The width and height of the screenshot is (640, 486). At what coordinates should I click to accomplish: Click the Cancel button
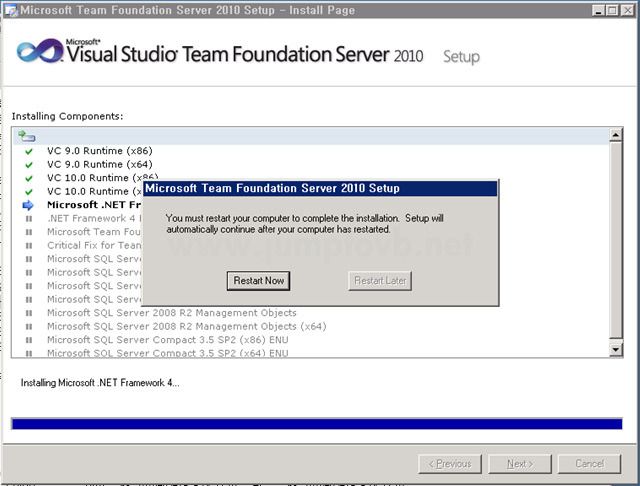click(x=590, y=464)
